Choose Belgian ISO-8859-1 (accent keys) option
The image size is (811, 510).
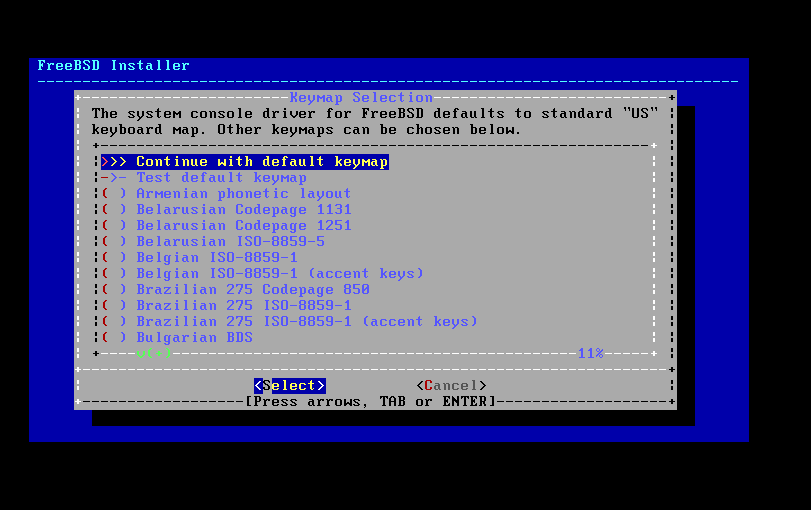262,274
